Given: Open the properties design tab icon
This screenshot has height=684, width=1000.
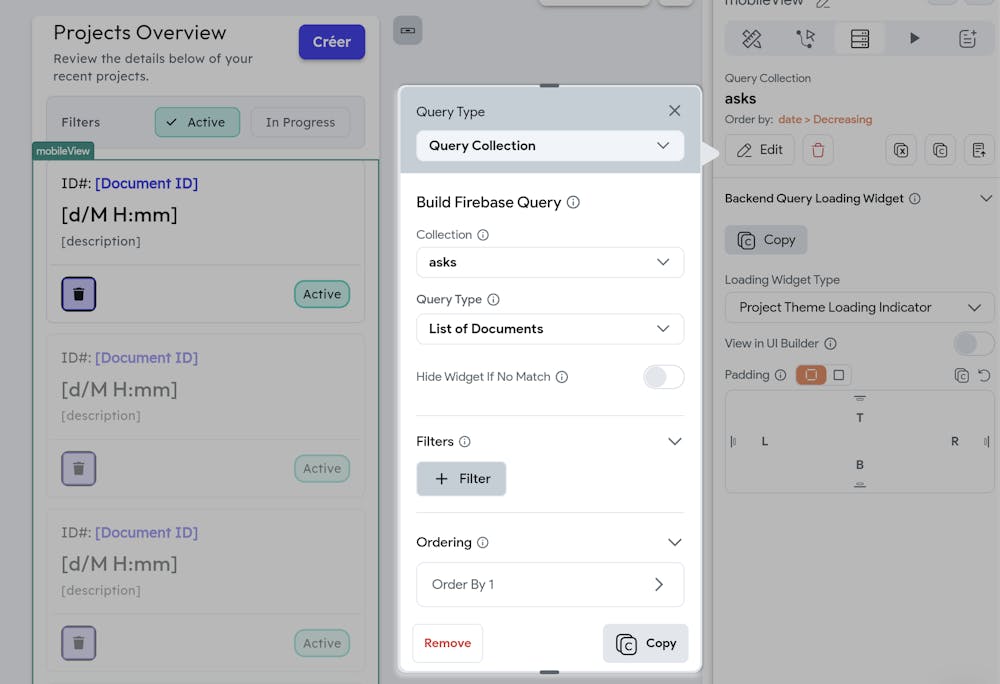Looking at the screenshot, I should pyautogui.click(x=751, y=39).
